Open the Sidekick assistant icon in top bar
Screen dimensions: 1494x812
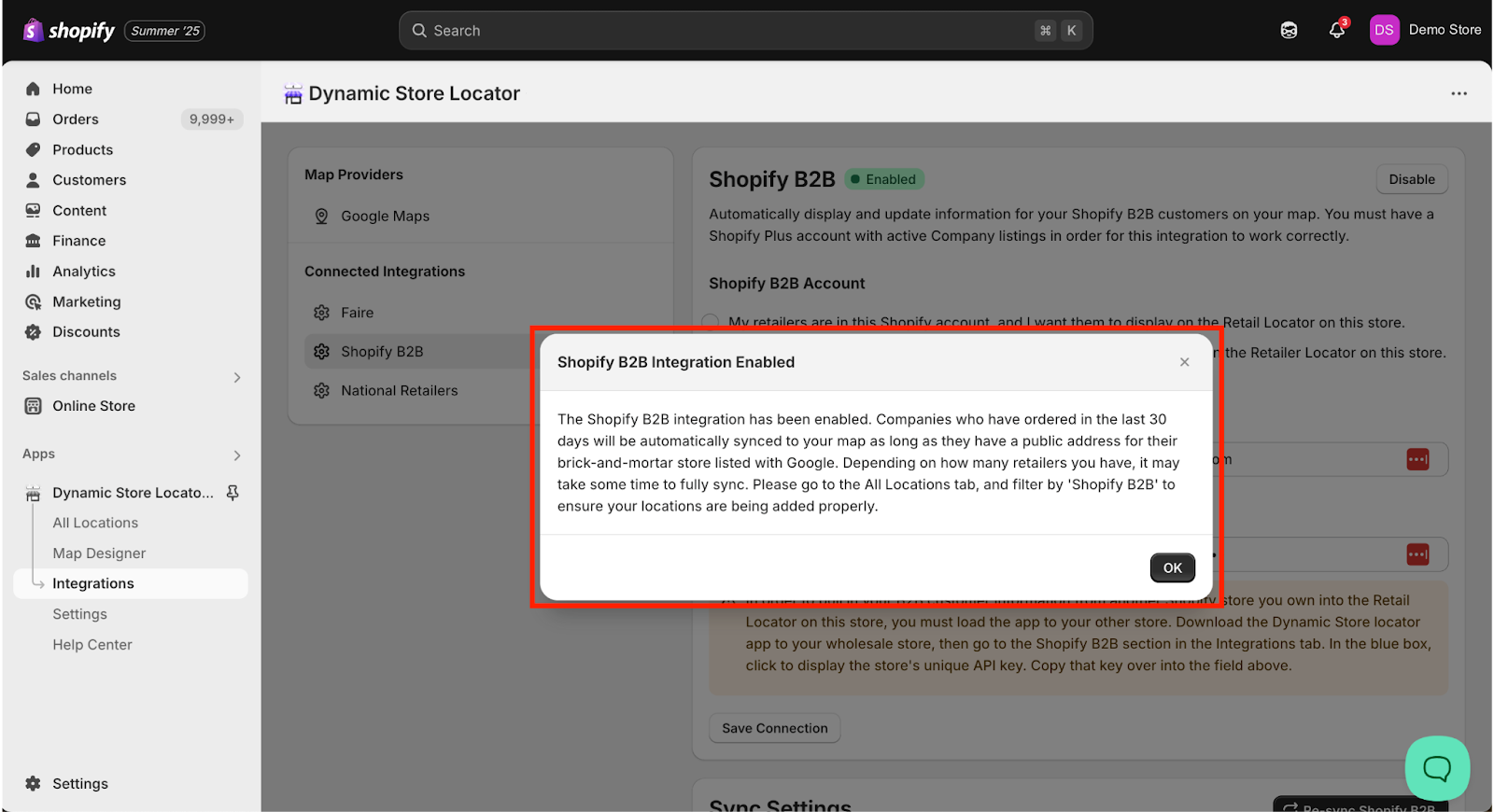pos(1289,31)
